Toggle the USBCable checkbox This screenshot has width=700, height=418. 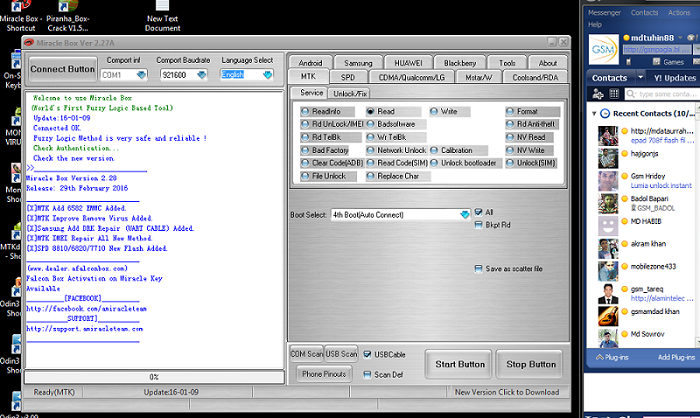click(x=367, y=355)
